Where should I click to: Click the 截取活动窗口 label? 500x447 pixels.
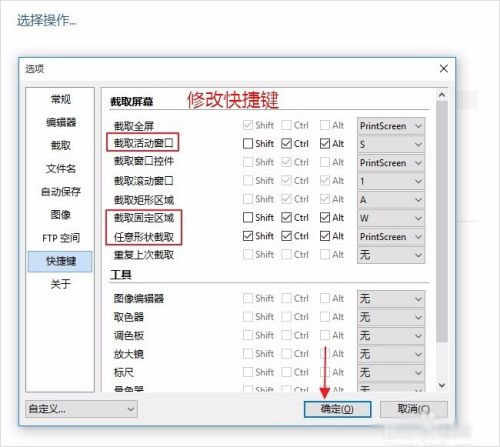(x=144, y=143)
